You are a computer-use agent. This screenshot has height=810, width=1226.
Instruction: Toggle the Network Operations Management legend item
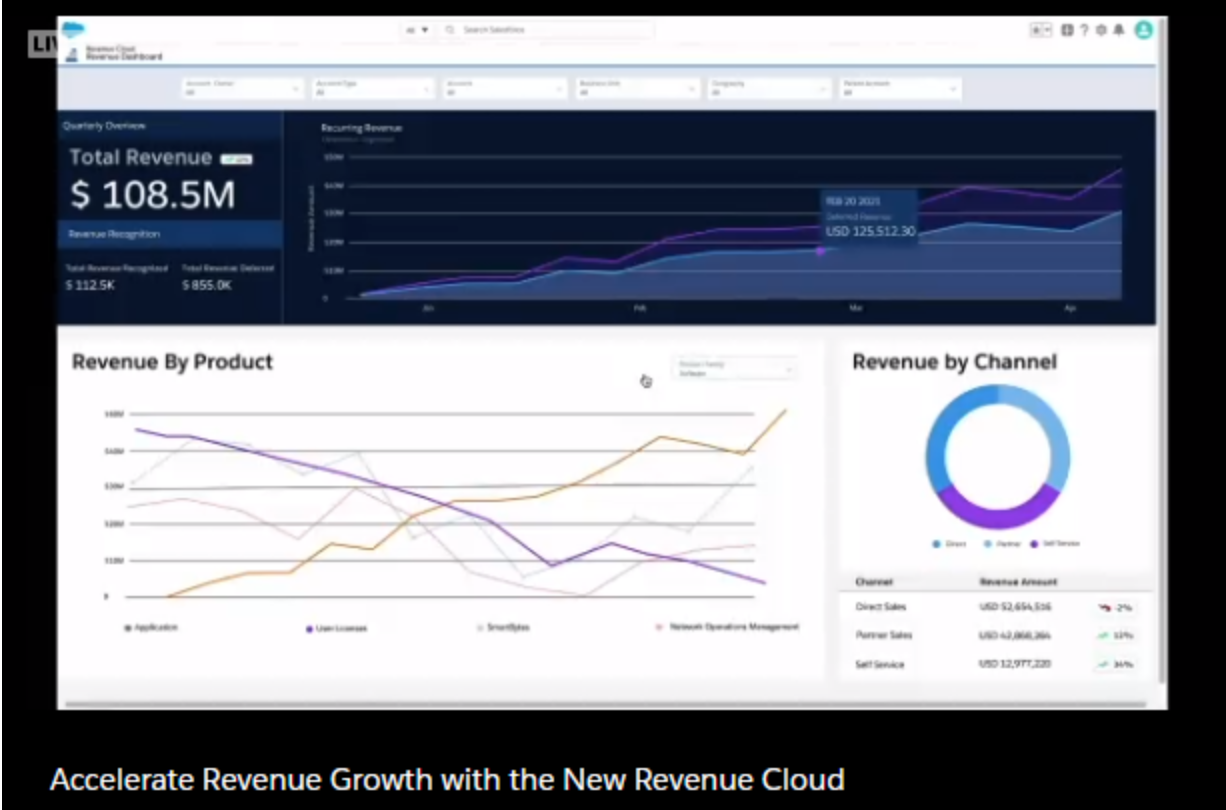(x=727, y=627)
